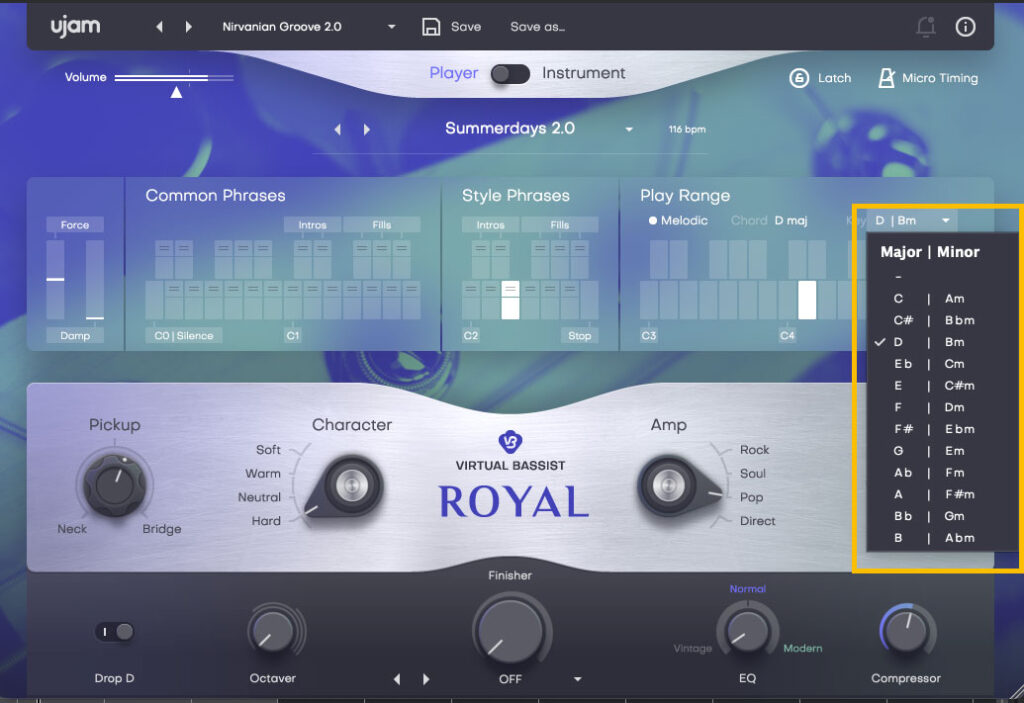Set Amp to Soul
The width and height of the screenshot is (1024, 703).
(752, 473)
